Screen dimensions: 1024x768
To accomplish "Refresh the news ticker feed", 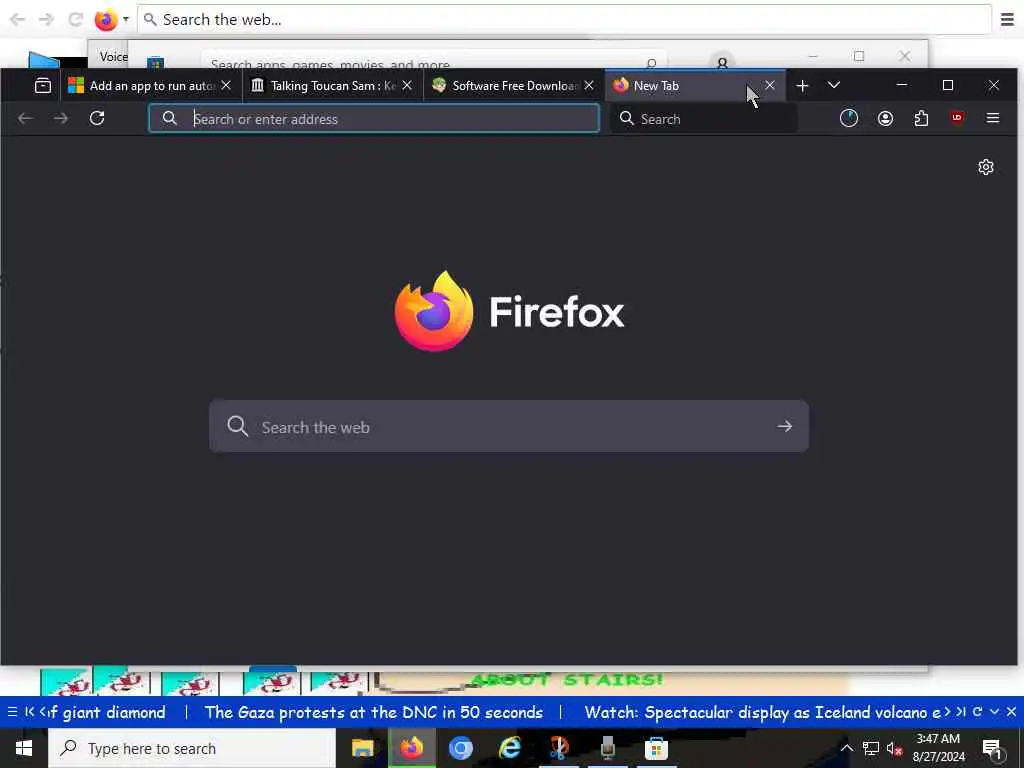I will pyautogui.click(x=978, y=712).
